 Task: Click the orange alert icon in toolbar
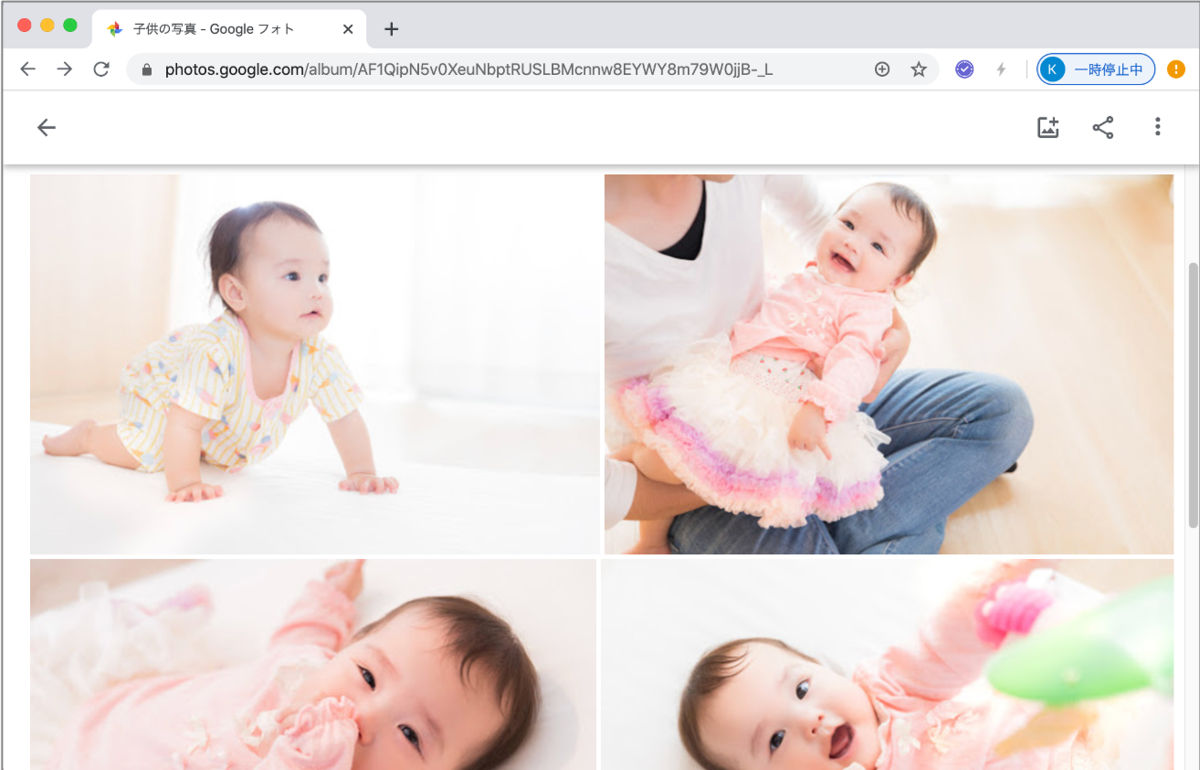point(1176,69)
